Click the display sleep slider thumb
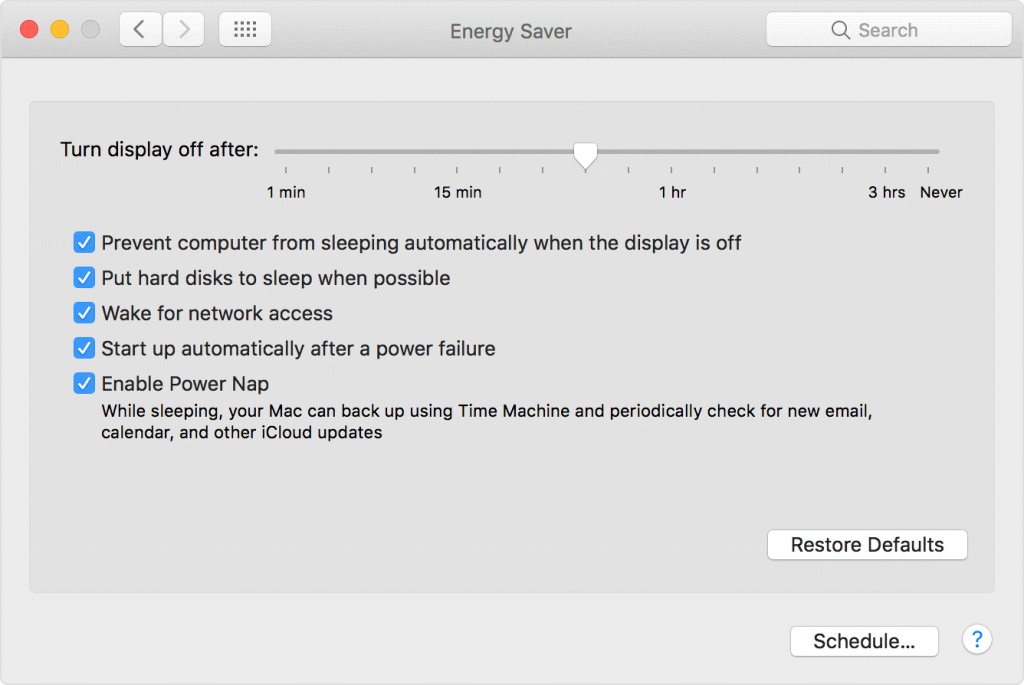Image resolution: width=1024 pixels, height=685 pixels. [x=585, y=155]
